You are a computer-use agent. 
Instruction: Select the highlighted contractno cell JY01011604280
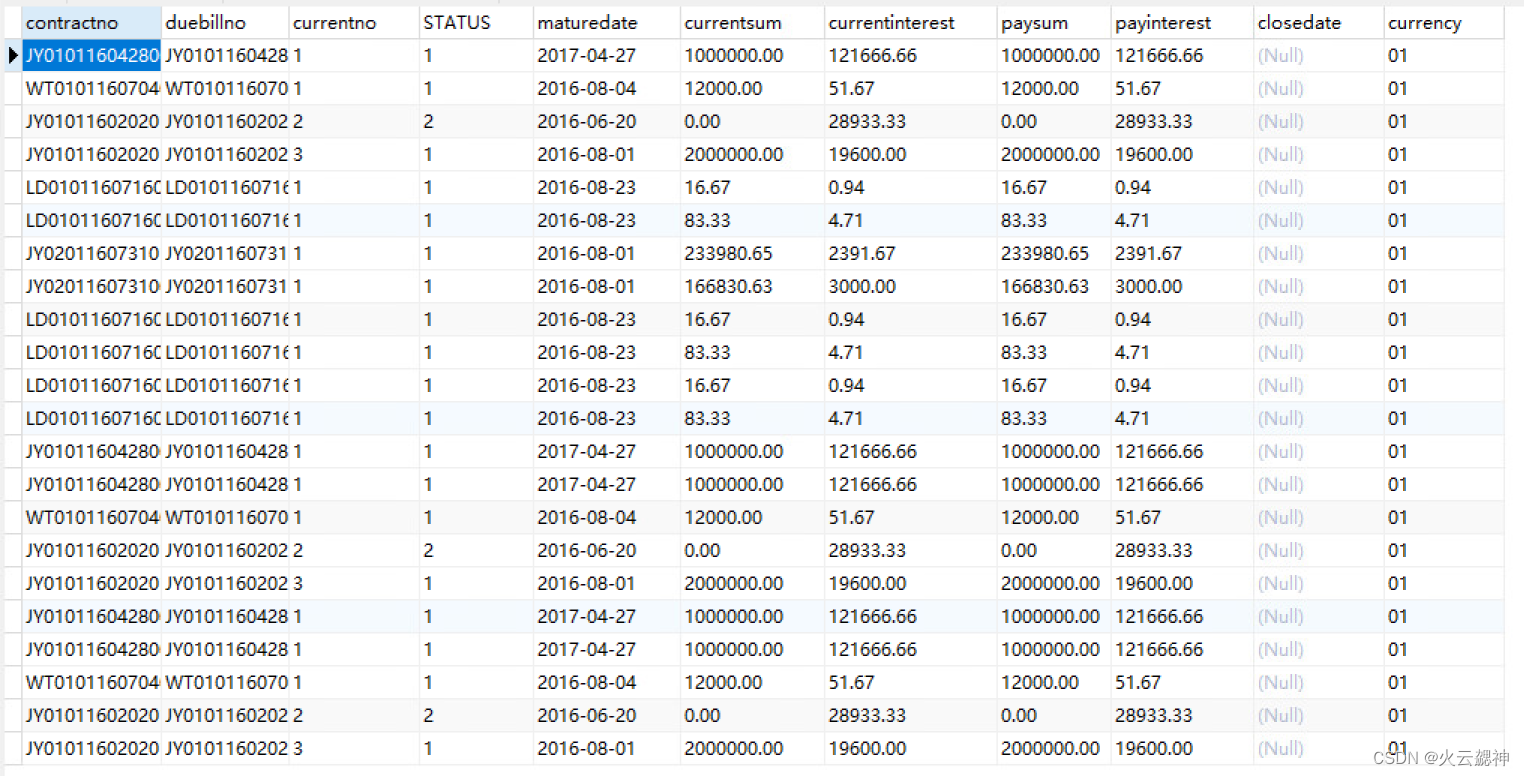coord(91,56)
